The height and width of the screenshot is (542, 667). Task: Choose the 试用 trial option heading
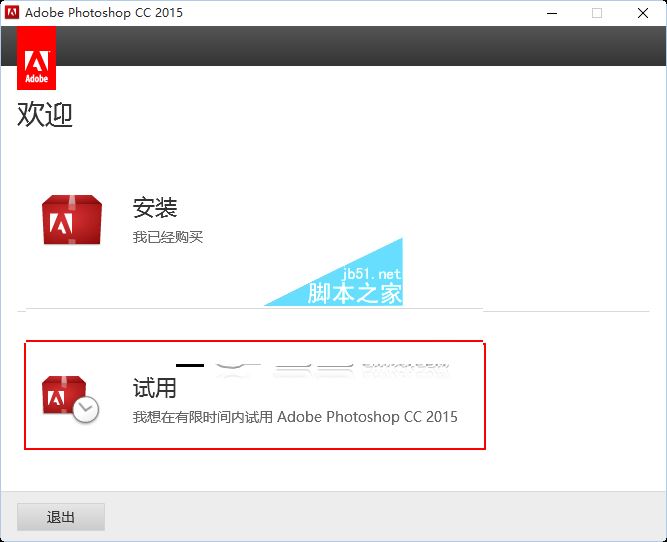tap(155, 386)
